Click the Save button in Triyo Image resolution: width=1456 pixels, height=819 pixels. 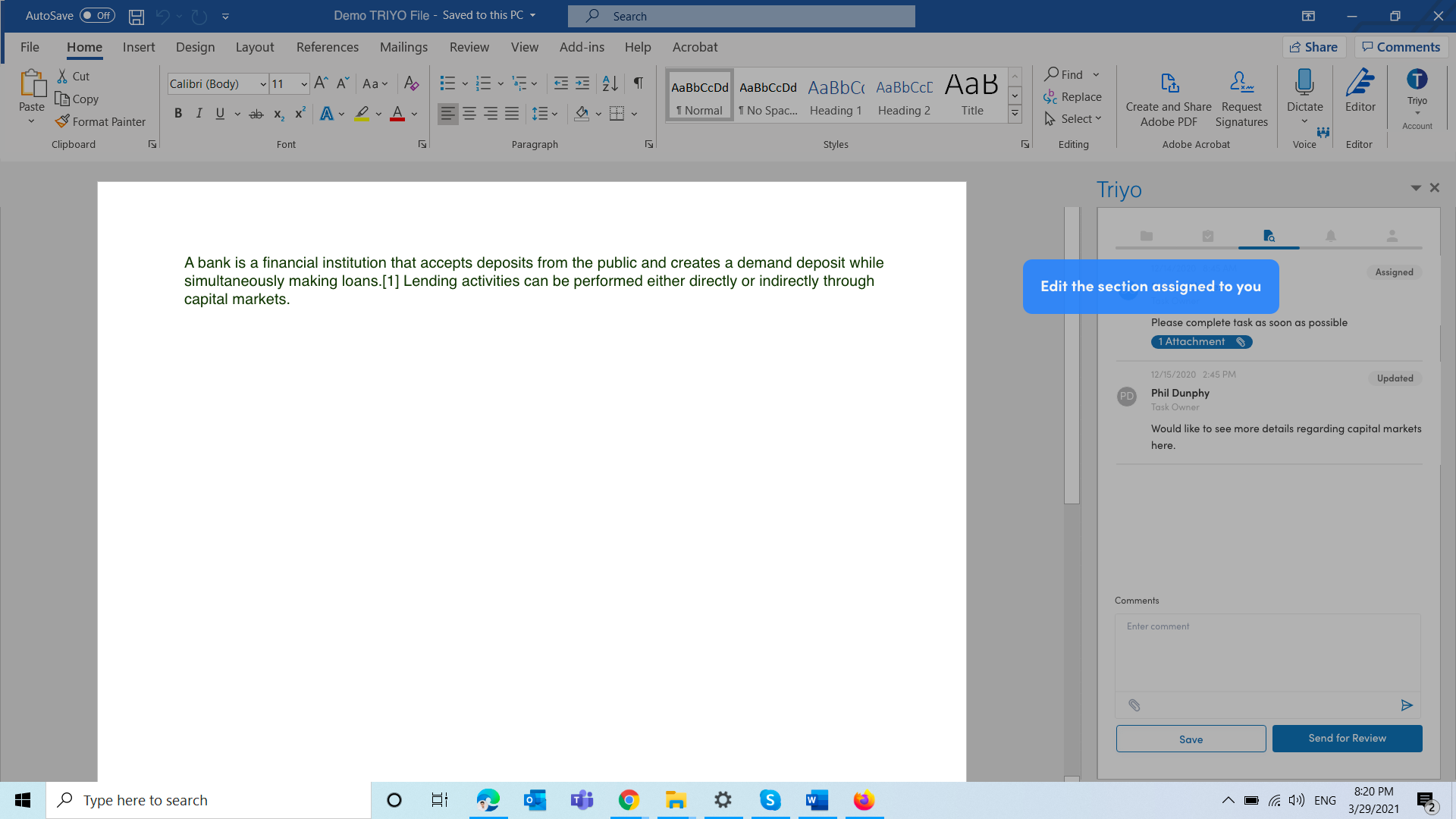[1191, 739]
